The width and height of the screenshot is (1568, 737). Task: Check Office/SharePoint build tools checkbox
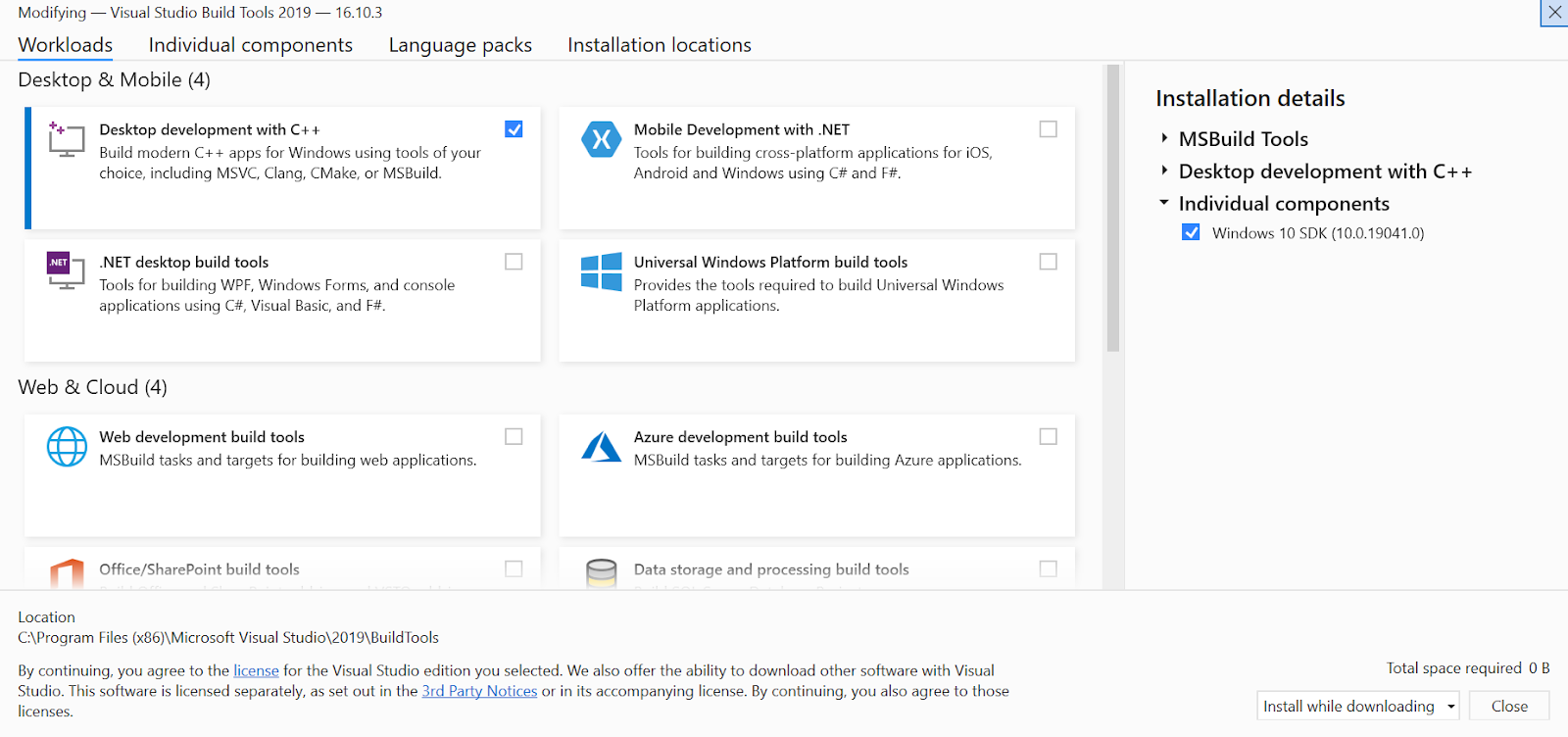point(514,568)
